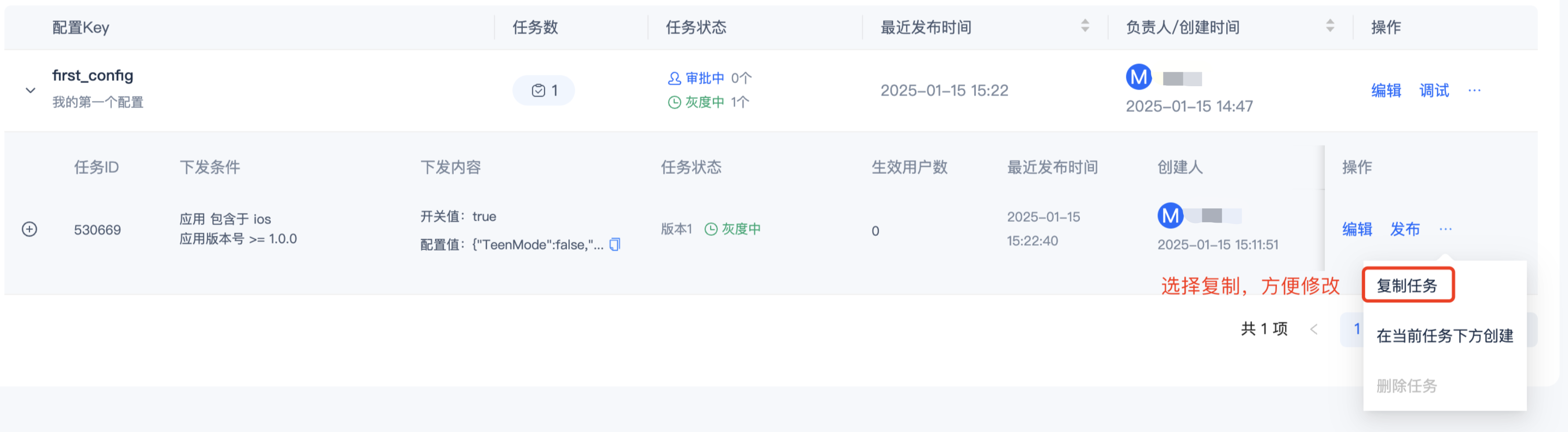Open the more actions menu next to 发布
Image resolution: width=1568 pixels, height=432 pixels.
[1445, 229]
